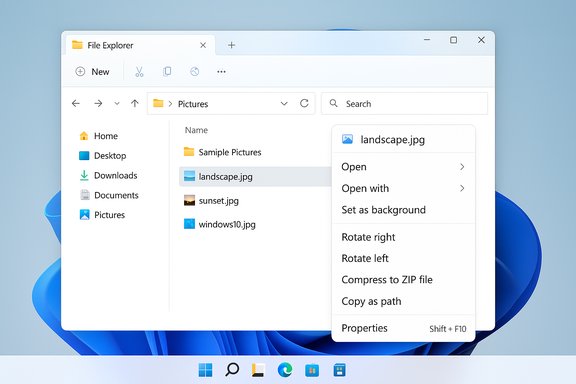This screenshot has height=384, width=576.
Task: Click the Share icon in toolbar
Action: point(195,71)
